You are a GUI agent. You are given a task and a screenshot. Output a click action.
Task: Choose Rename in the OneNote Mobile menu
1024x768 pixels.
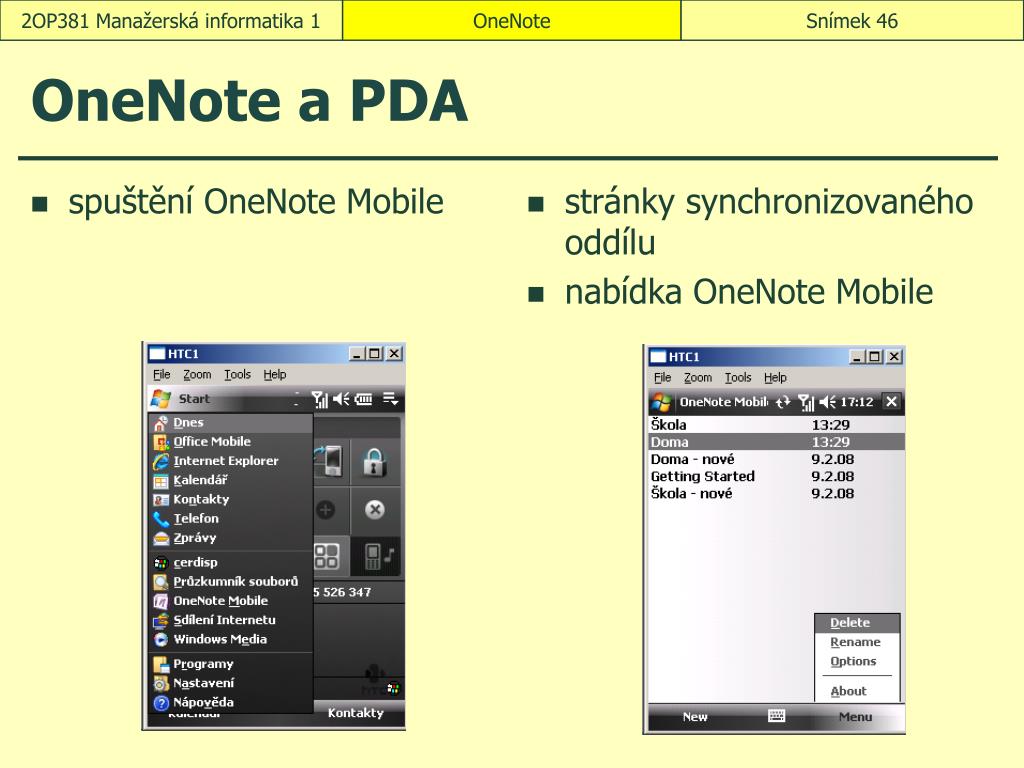point(857,642)
